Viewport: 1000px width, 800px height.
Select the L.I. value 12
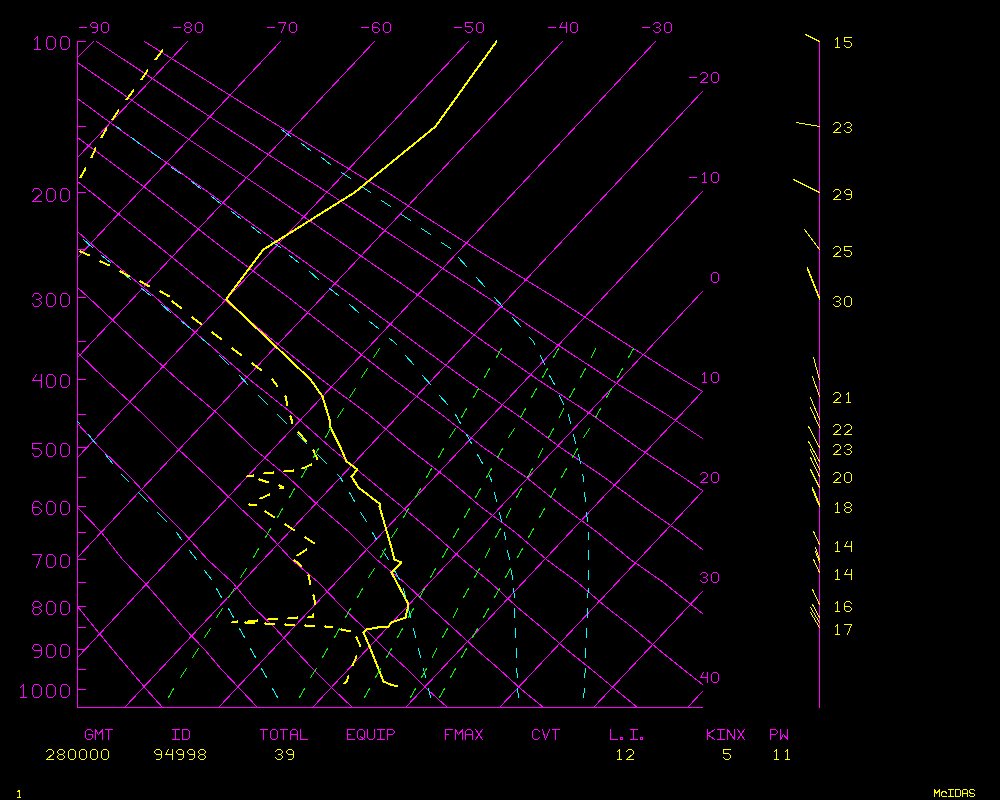click(625, 755)
